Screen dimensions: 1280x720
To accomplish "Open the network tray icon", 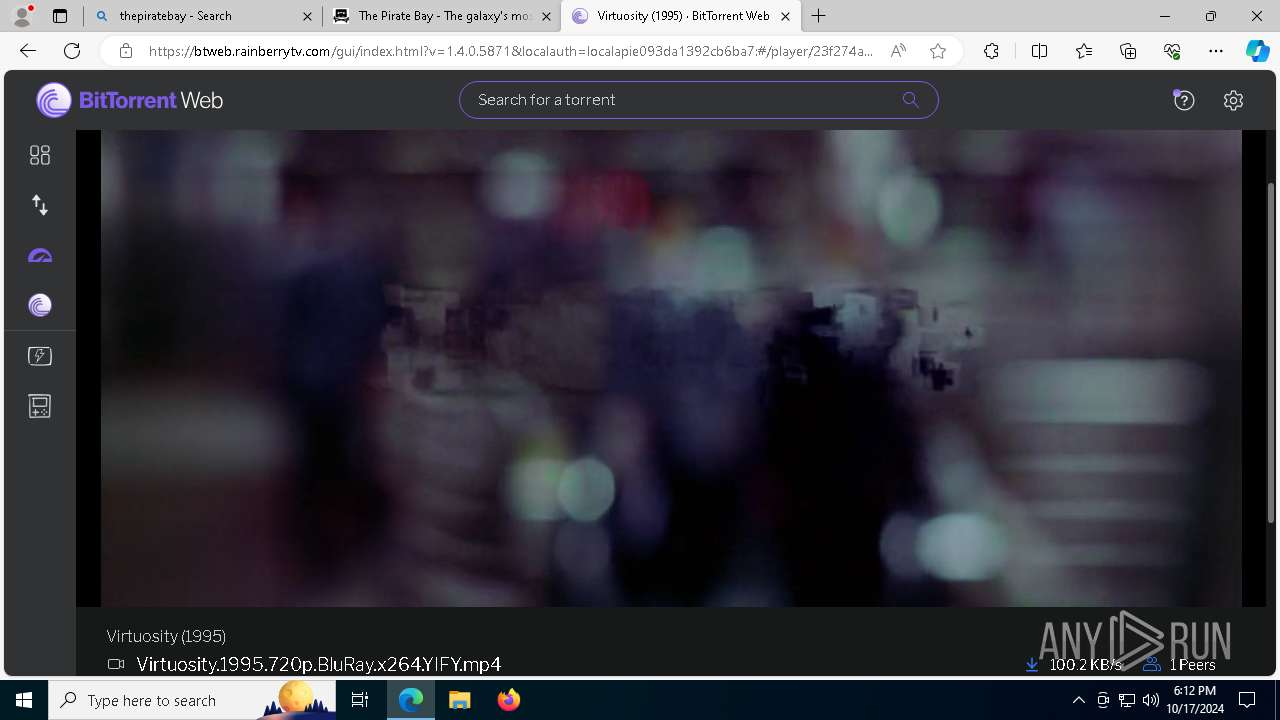I will (1127, 700).
